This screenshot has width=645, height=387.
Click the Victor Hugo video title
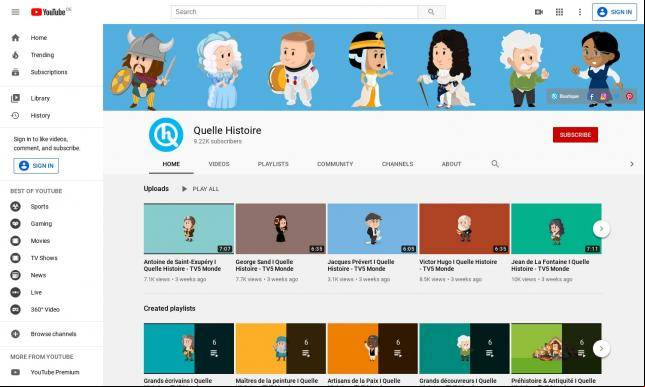pyautogui.click(x=458, y=265)
